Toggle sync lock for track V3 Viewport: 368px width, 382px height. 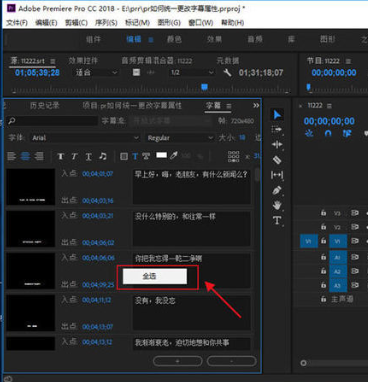click(354, 213)
